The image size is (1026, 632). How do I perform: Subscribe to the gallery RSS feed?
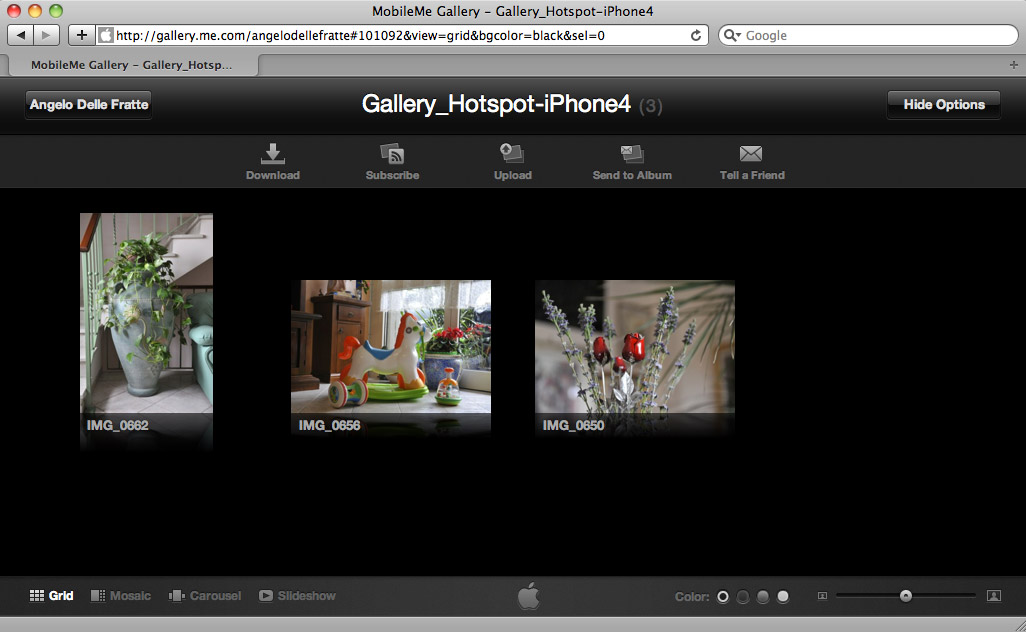(x=392, y=162)
